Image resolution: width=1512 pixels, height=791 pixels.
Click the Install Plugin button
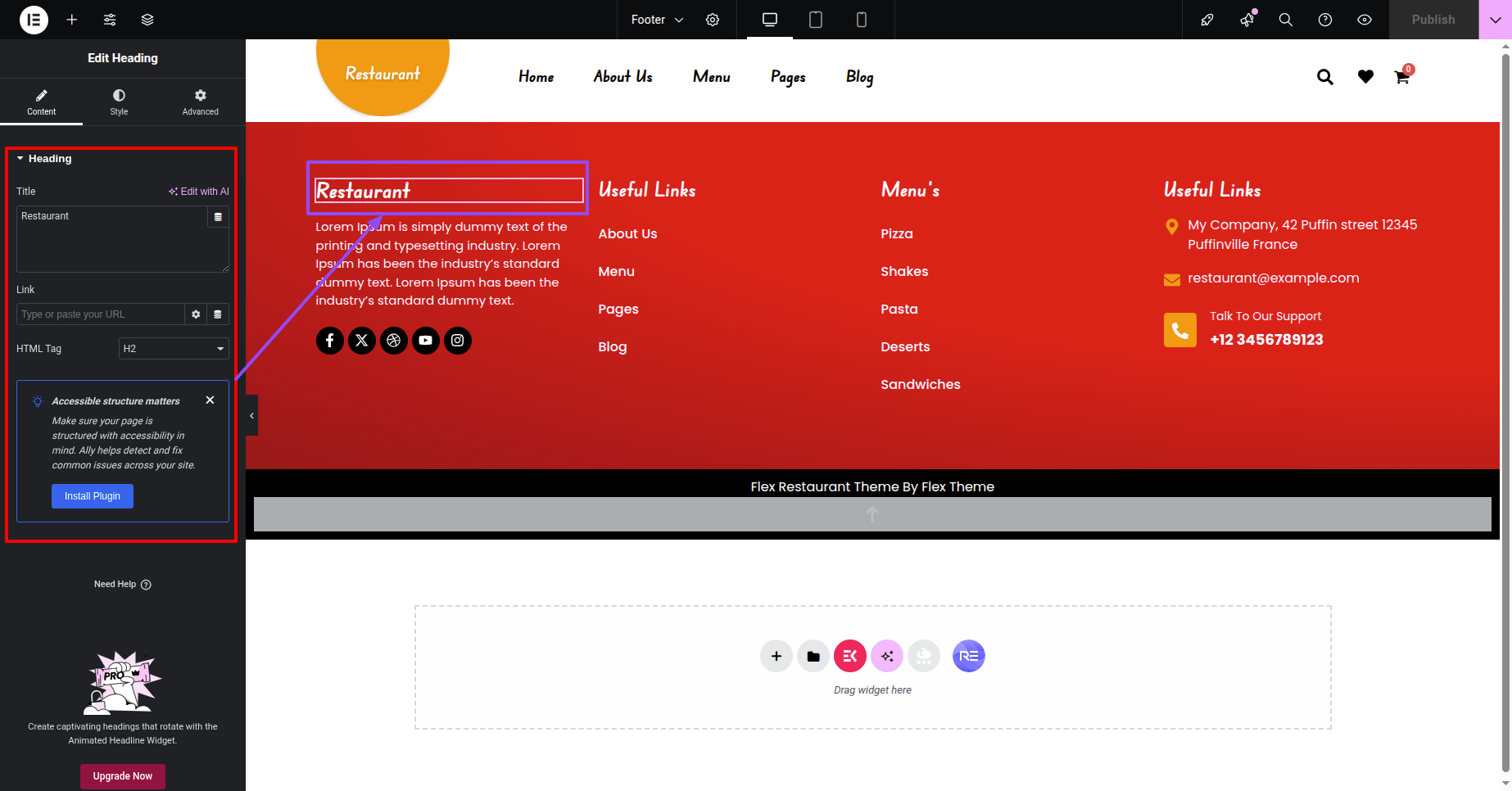point(93,496)
